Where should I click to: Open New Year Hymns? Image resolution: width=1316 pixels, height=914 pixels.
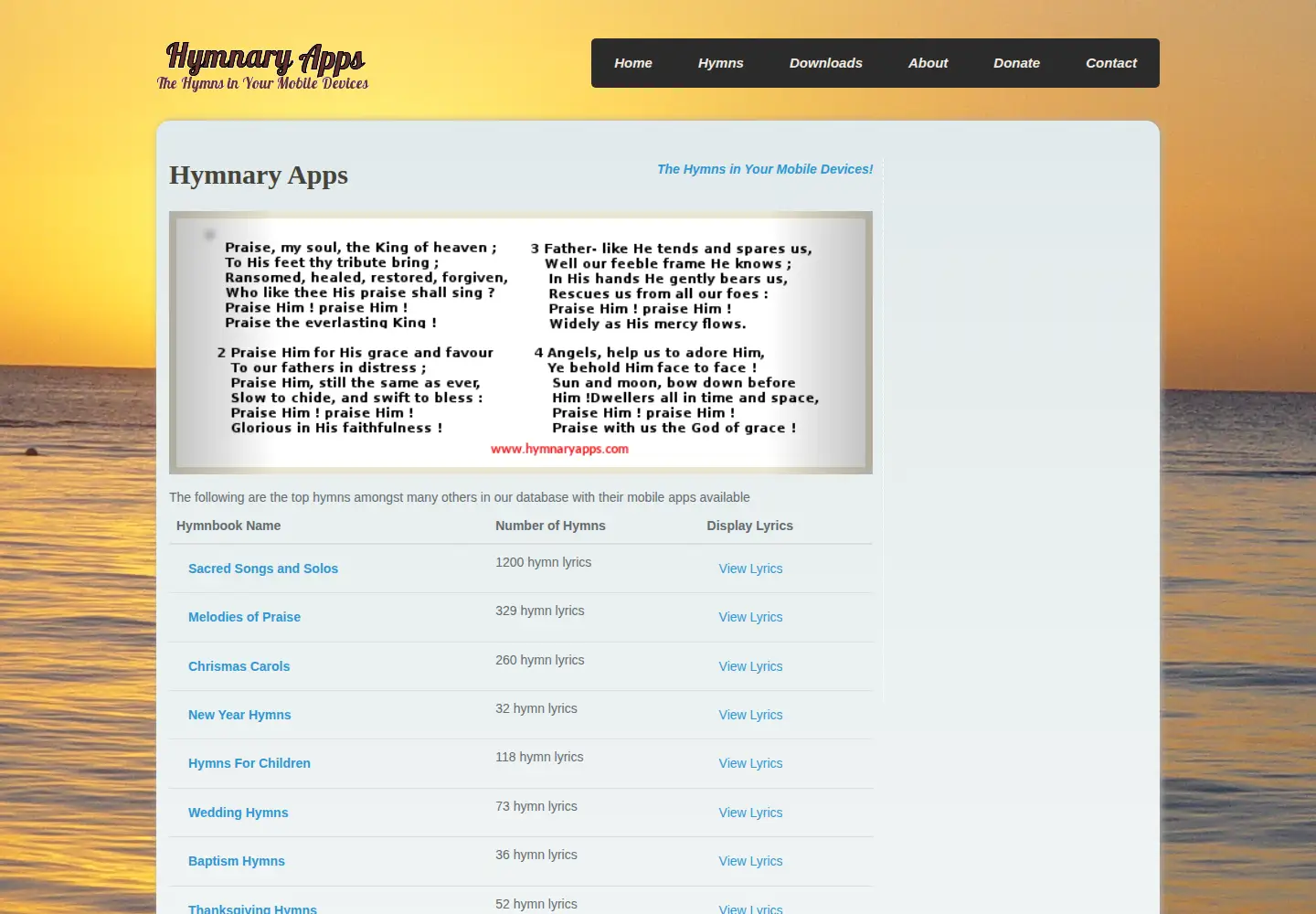click(239, 715)
